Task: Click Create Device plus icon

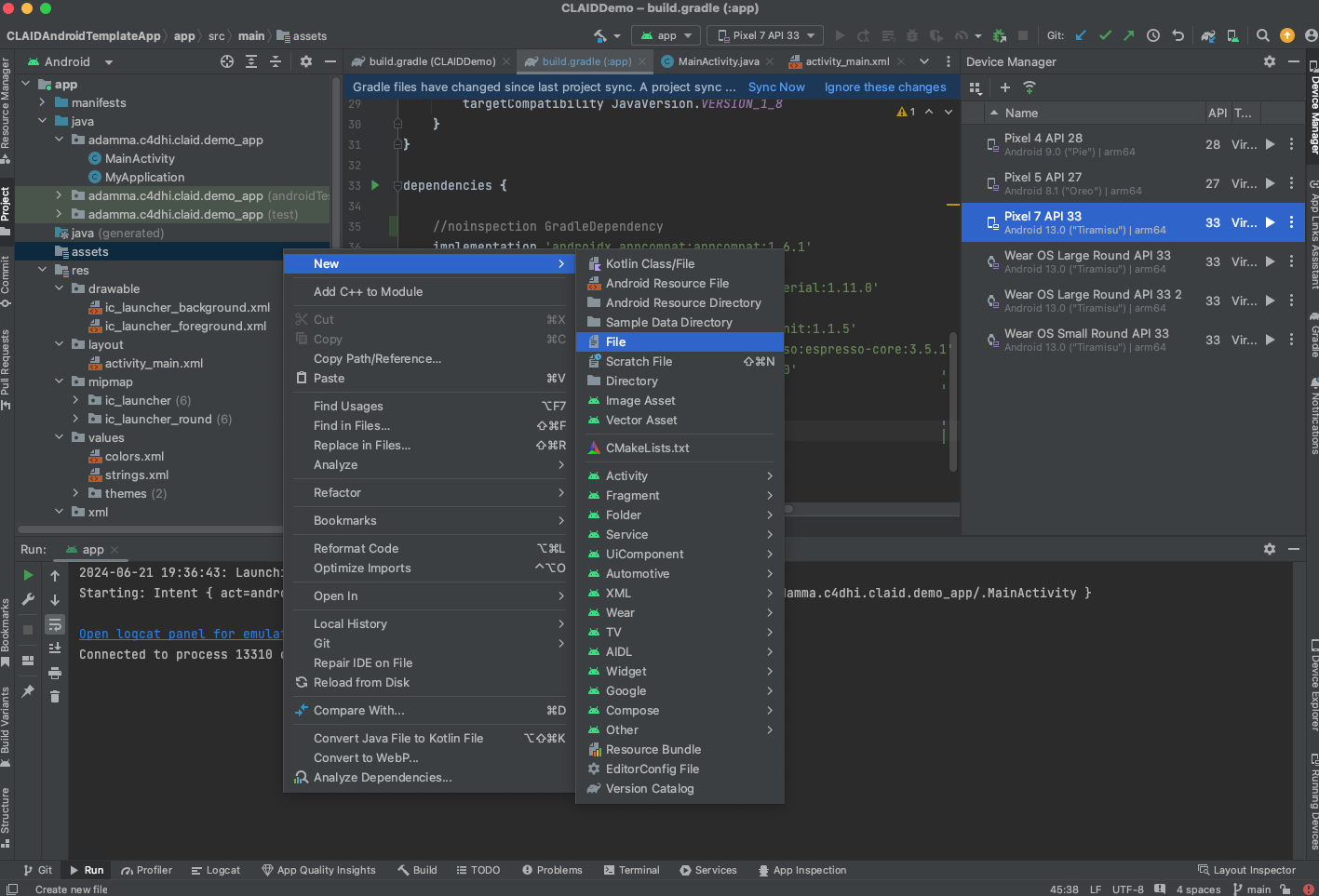Action: pyautogui.click(x=1005, y=87)
